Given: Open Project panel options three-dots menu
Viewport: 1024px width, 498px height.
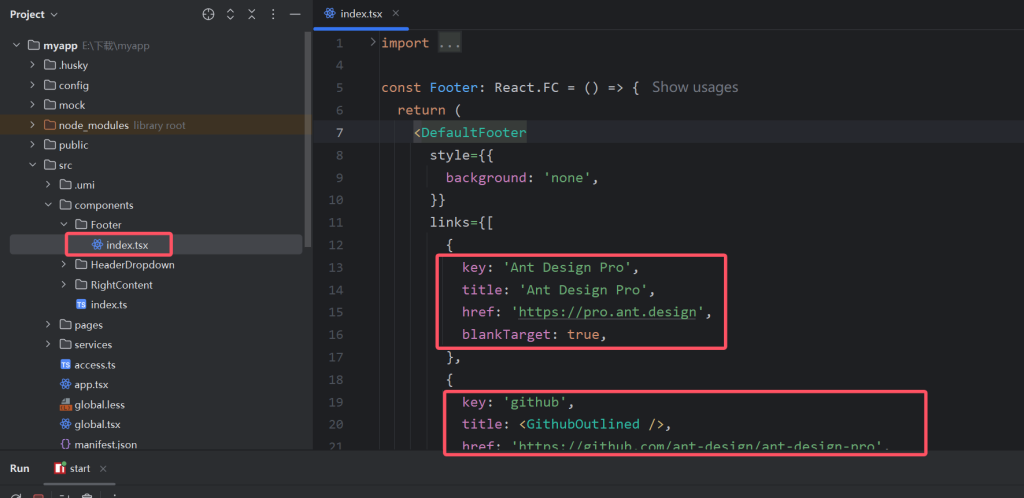Looking at the screenshot, I should (x=273, y=14).
